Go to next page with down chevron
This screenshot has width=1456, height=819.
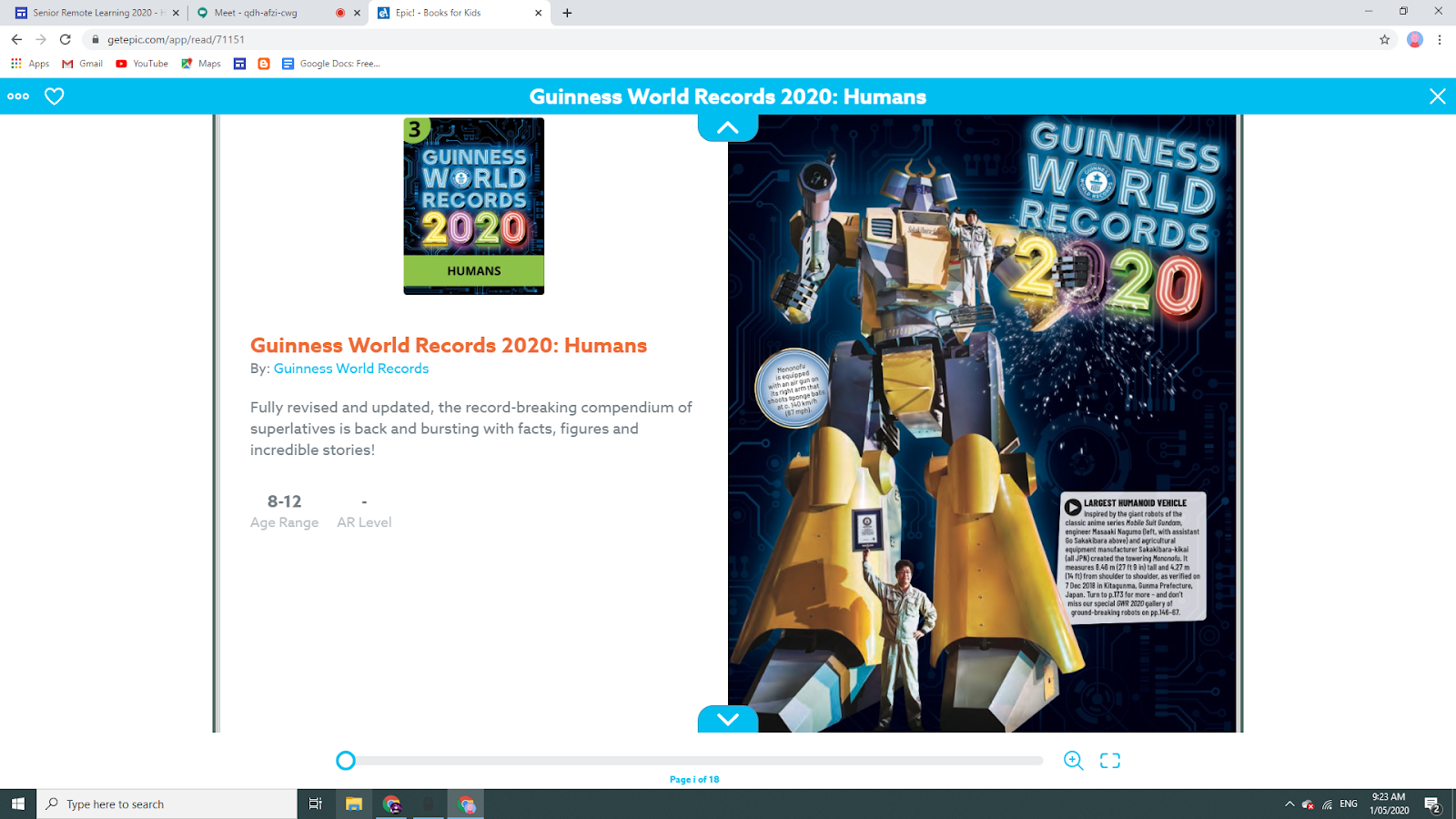[728, 719]
